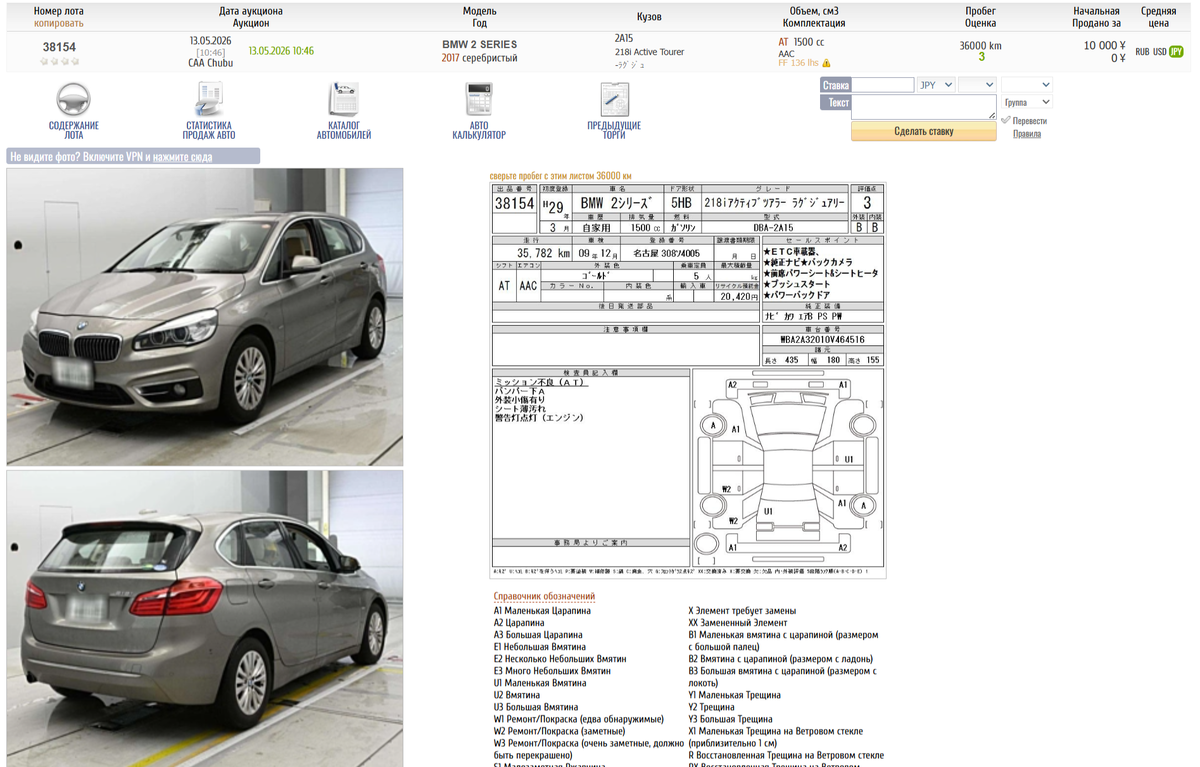Click lot number 38154
The height and width of the screenshot is (767, 1200).
(59, 46)
